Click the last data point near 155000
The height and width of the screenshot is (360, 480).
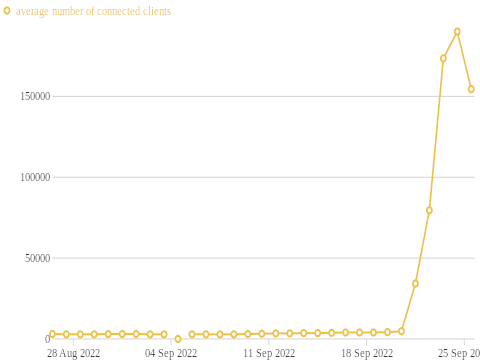click(x=471, y=89)
